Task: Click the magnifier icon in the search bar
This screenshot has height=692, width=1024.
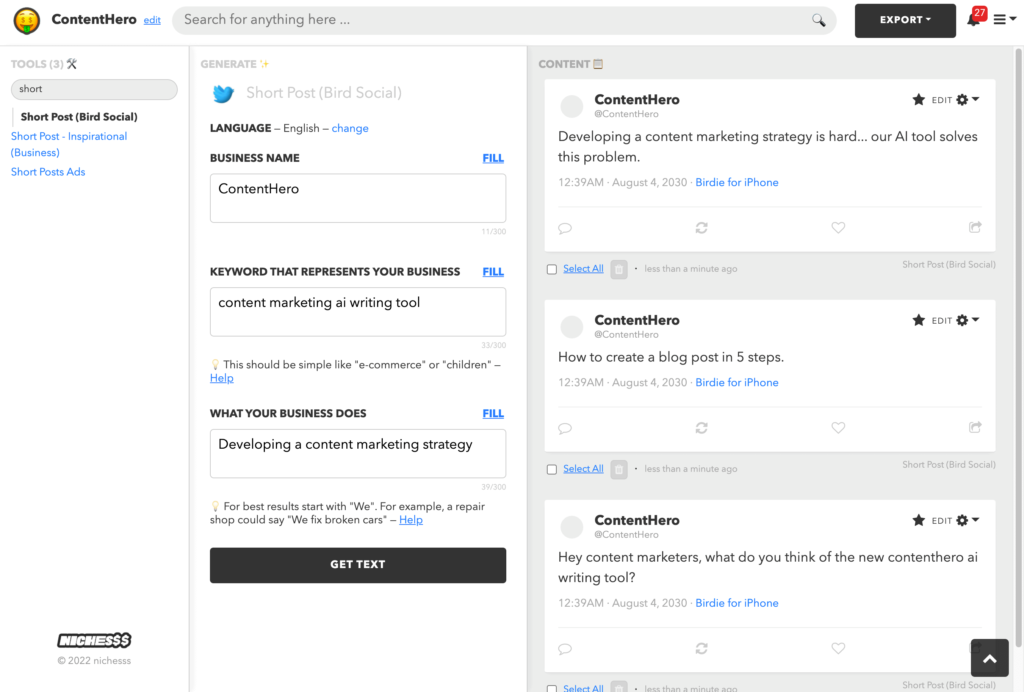Action: (x=818, y=20)
